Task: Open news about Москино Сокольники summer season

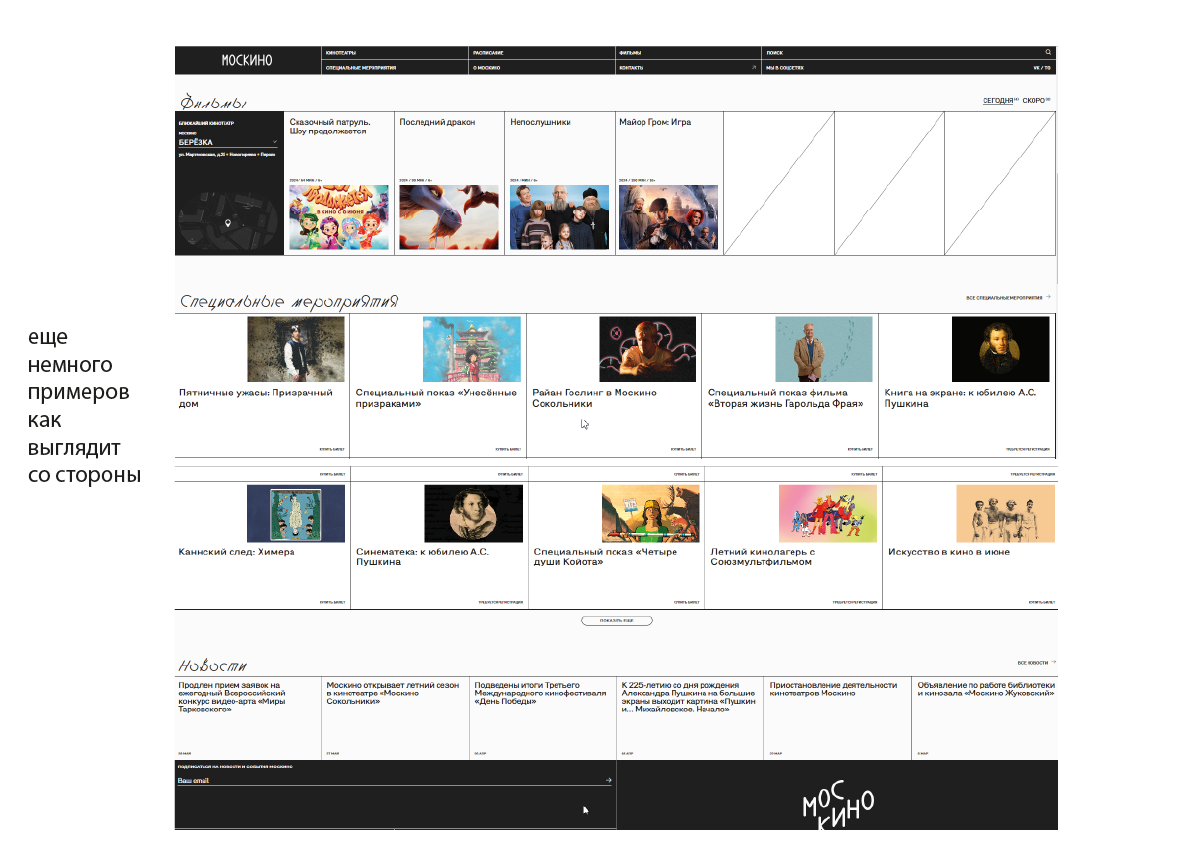Action: (394, 693)
